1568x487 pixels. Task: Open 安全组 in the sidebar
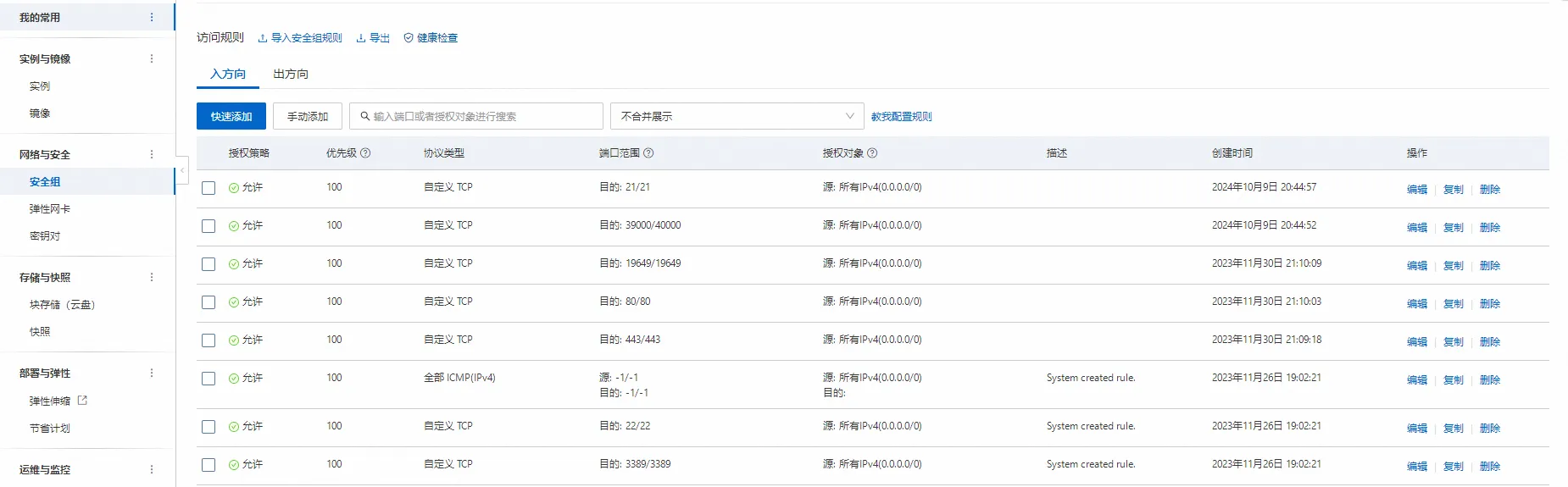coord(45,181)
